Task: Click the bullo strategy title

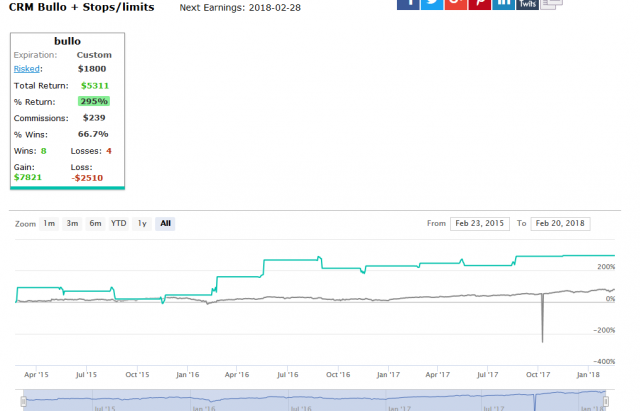Action: (67, 41)
